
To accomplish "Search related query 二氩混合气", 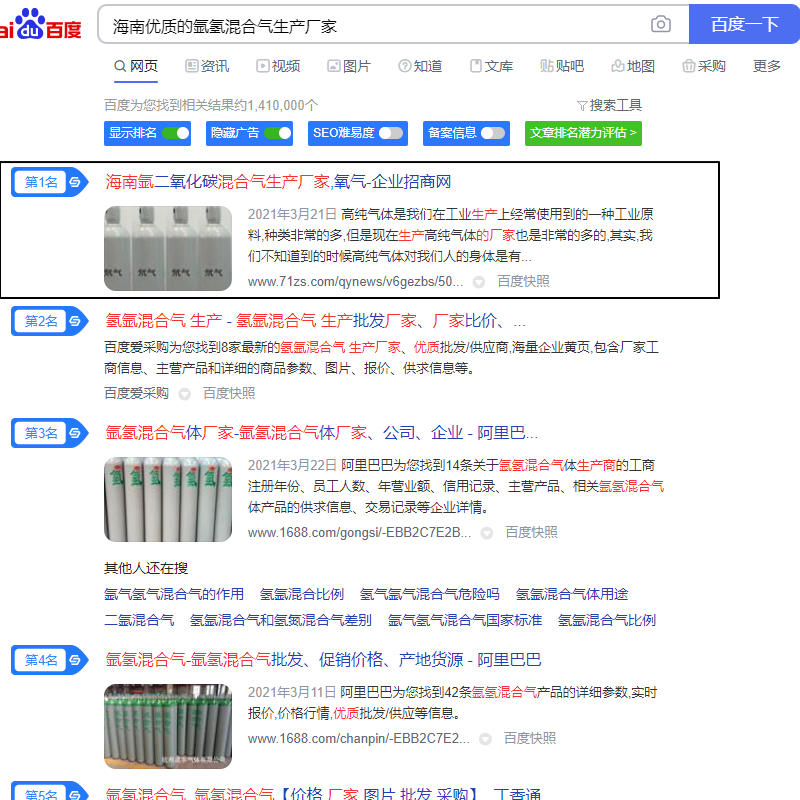I will tap(139, 620).
